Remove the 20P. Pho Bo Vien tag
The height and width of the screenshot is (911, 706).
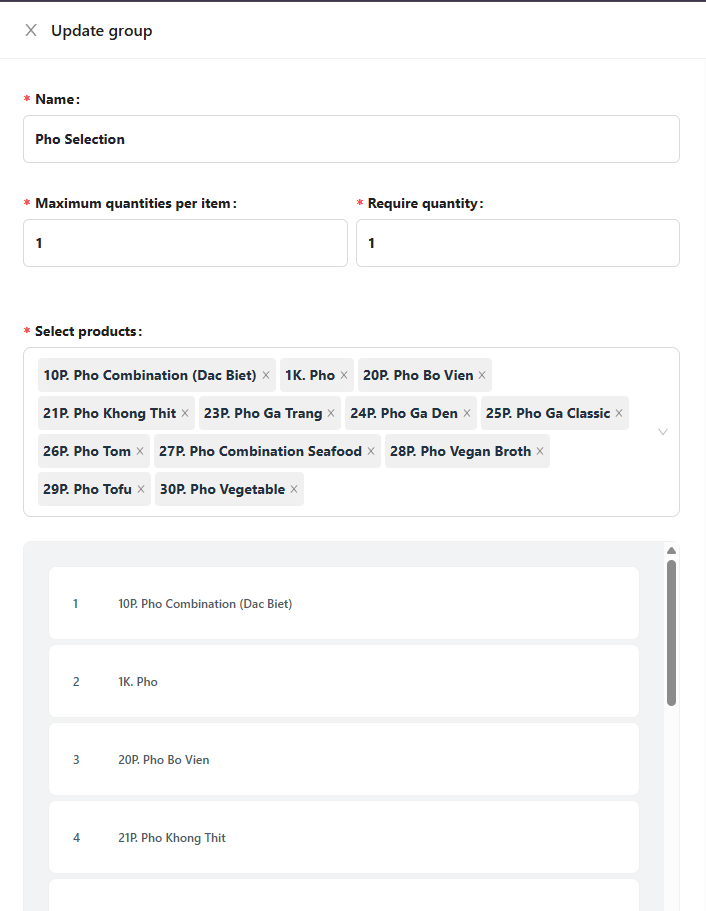[x=480, y=375]
